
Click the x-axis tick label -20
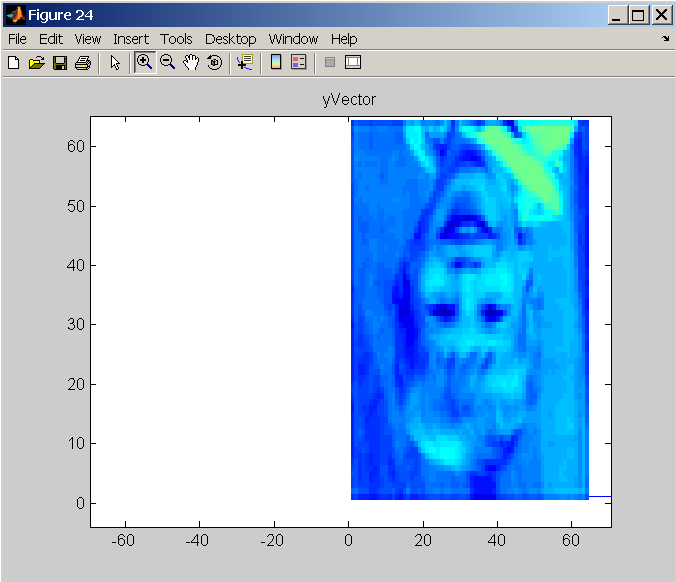point(272,540)
